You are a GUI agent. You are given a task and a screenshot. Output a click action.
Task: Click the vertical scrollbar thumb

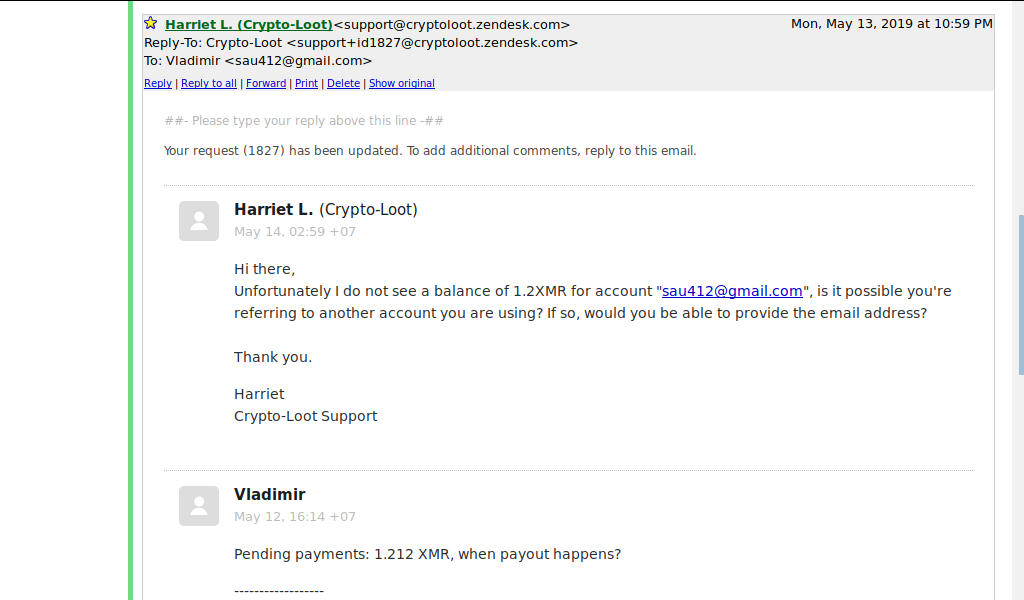1021,295
